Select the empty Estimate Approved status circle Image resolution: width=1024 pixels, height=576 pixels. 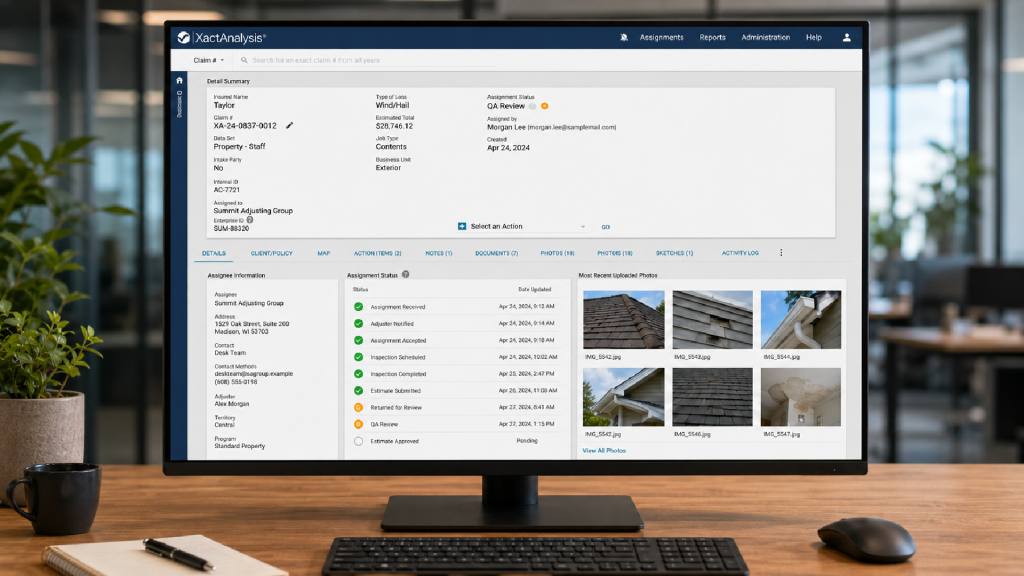coord(359,441)
